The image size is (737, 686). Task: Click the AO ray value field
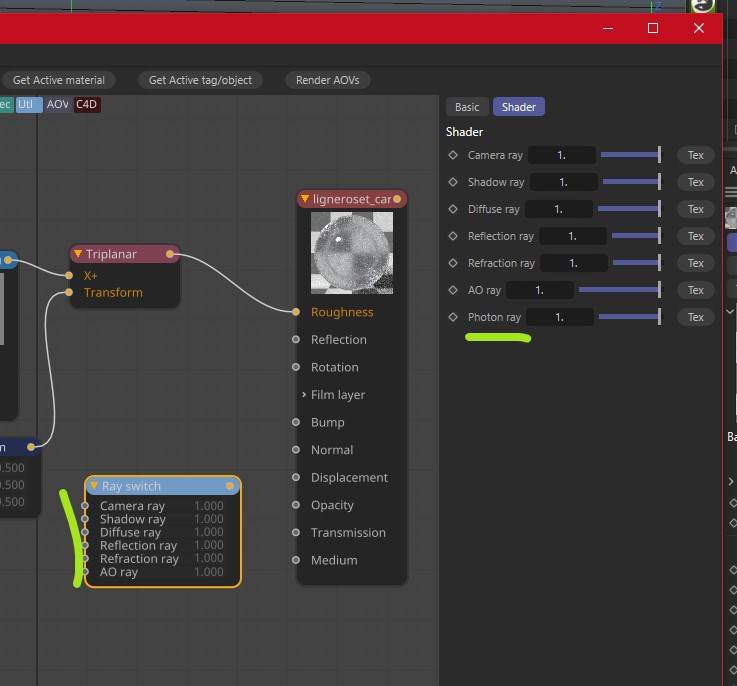pyautogui.click(x=540, y=290)
